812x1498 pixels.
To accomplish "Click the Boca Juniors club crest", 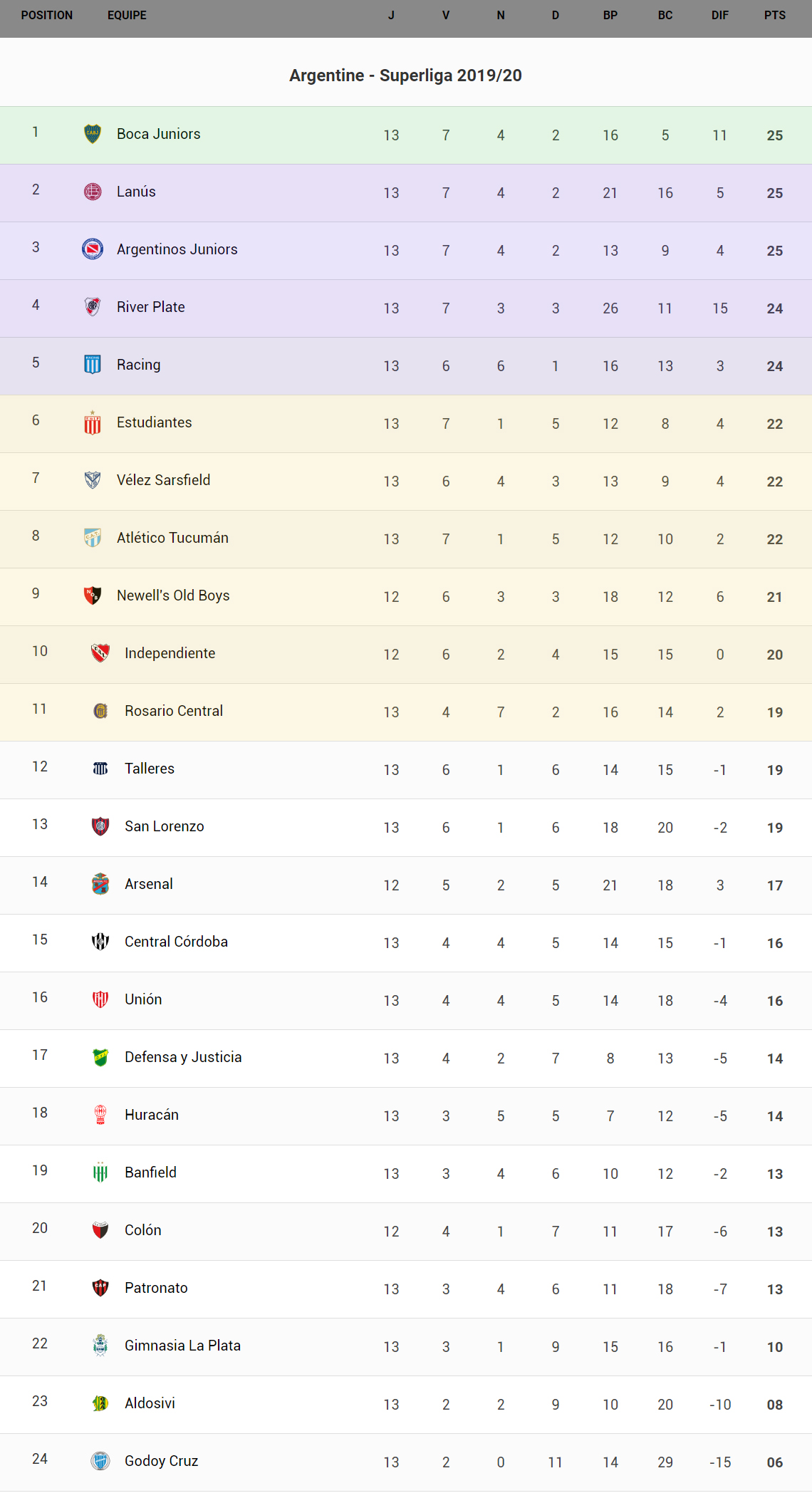I will click(x=93, y=134).
